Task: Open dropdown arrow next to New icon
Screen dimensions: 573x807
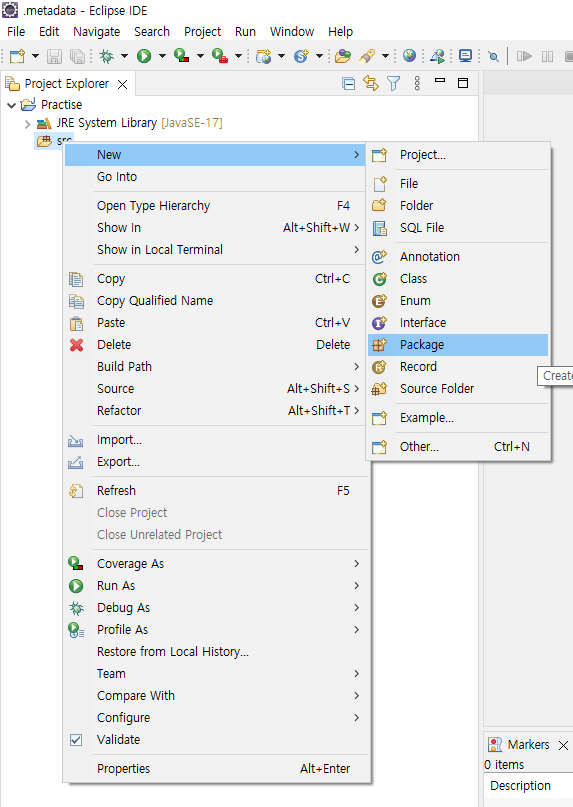Action: tap(36, 56)
